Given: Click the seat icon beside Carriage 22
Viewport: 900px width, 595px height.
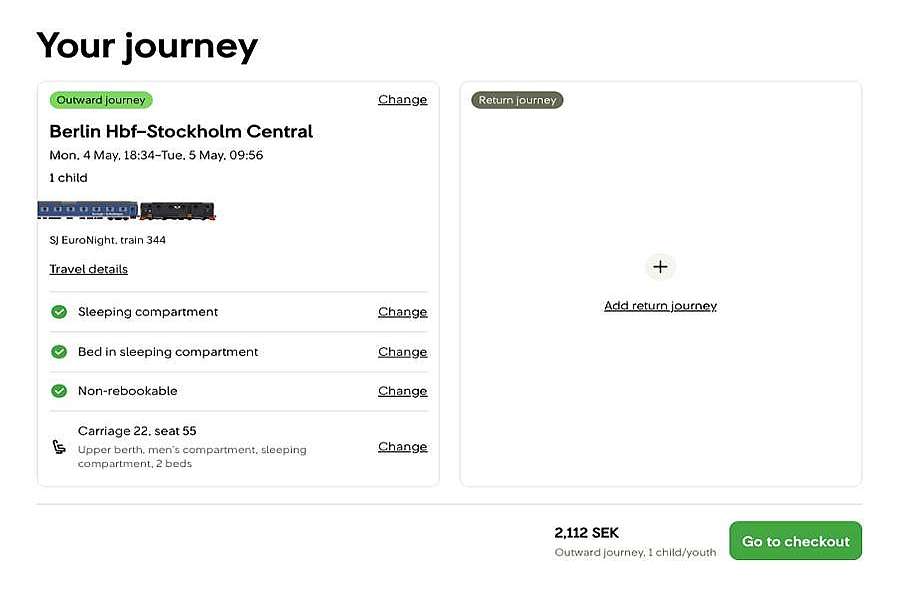Looking at the screenshot, I should click(59, 447).
